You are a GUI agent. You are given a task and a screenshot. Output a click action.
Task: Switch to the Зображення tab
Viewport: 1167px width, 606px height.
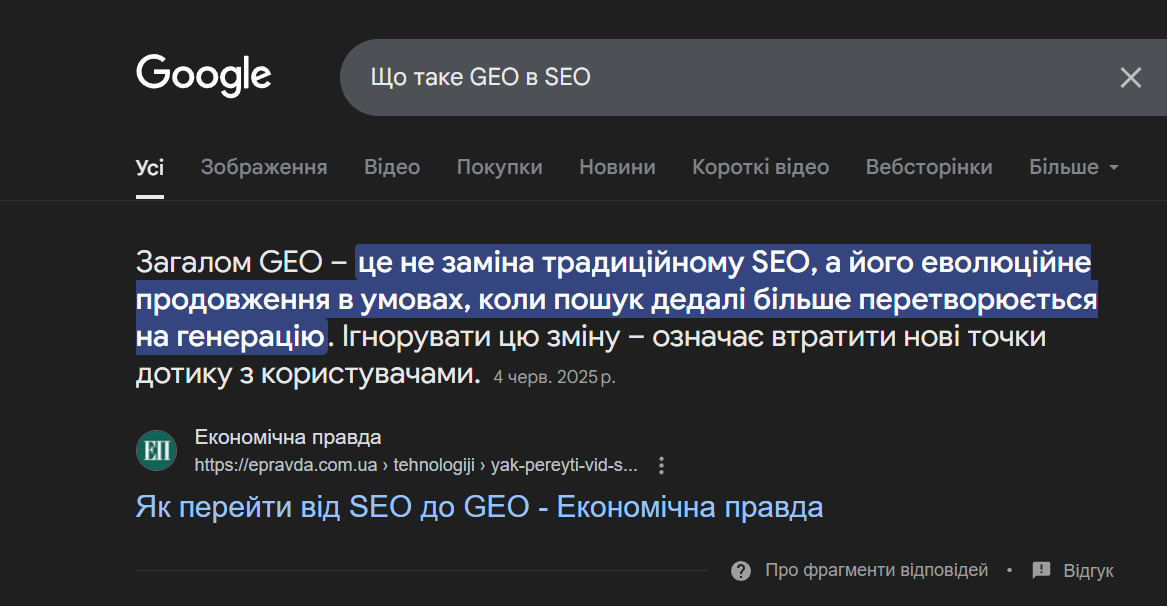(263, 167)
